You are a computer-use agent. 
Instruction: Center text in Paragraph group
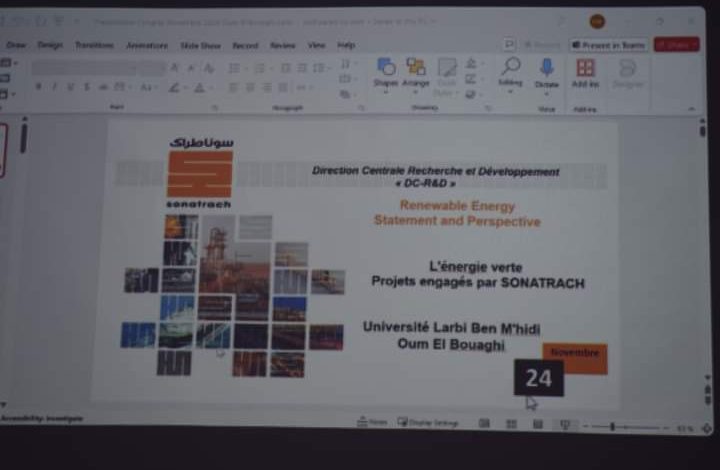(250, 87)
